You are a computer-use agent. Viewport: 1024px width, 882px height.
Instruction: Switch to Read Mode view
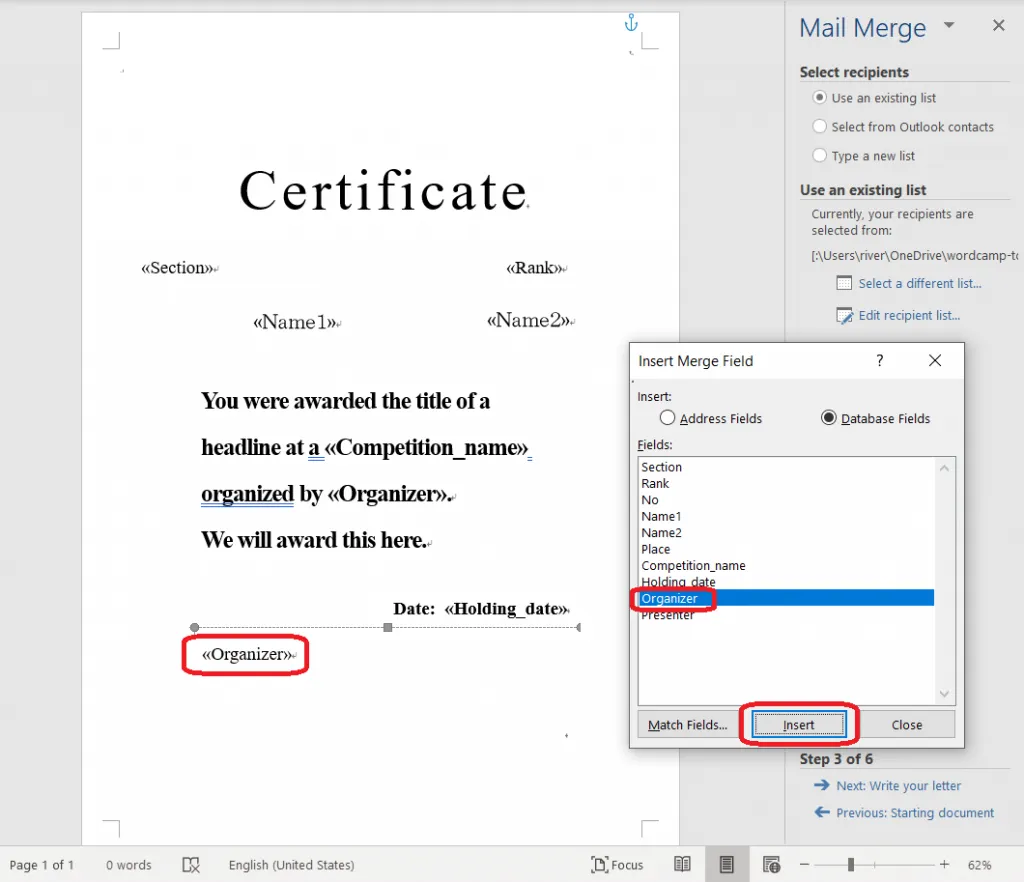pyautogui.click(x=682, y=865)
